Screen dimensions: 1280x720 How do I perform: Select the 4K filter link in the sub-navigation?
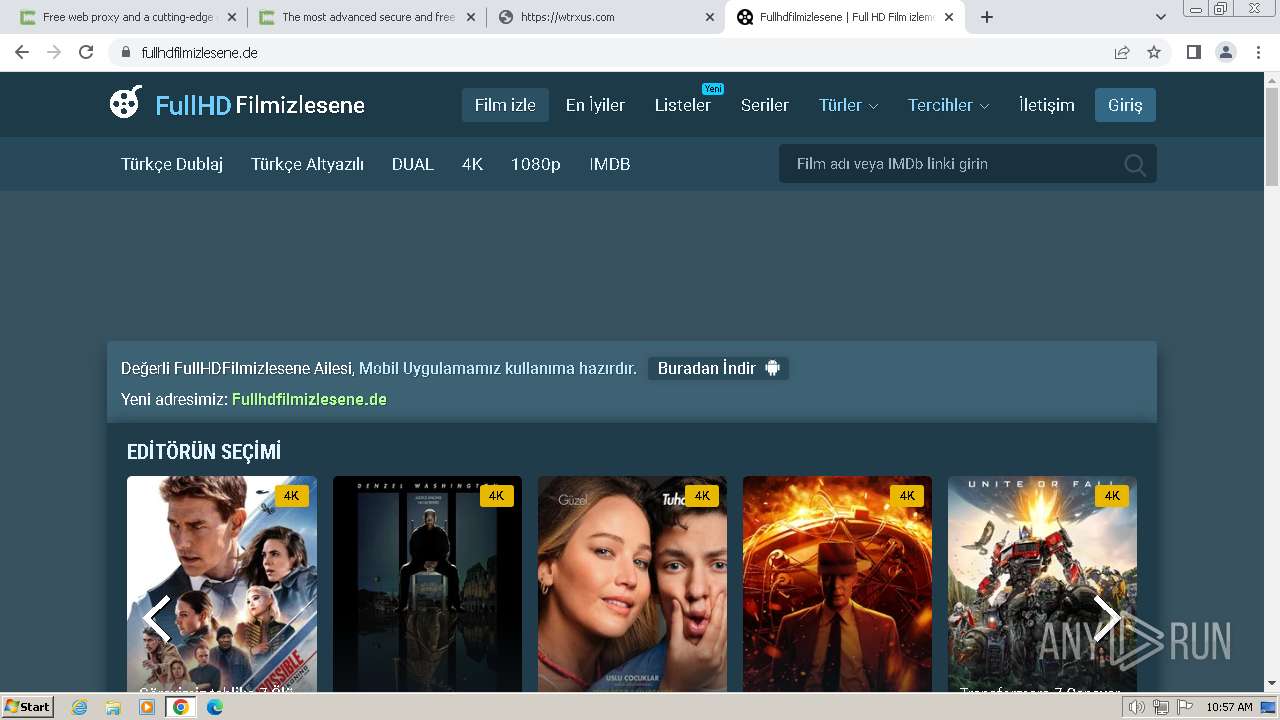tap(472, 164)
